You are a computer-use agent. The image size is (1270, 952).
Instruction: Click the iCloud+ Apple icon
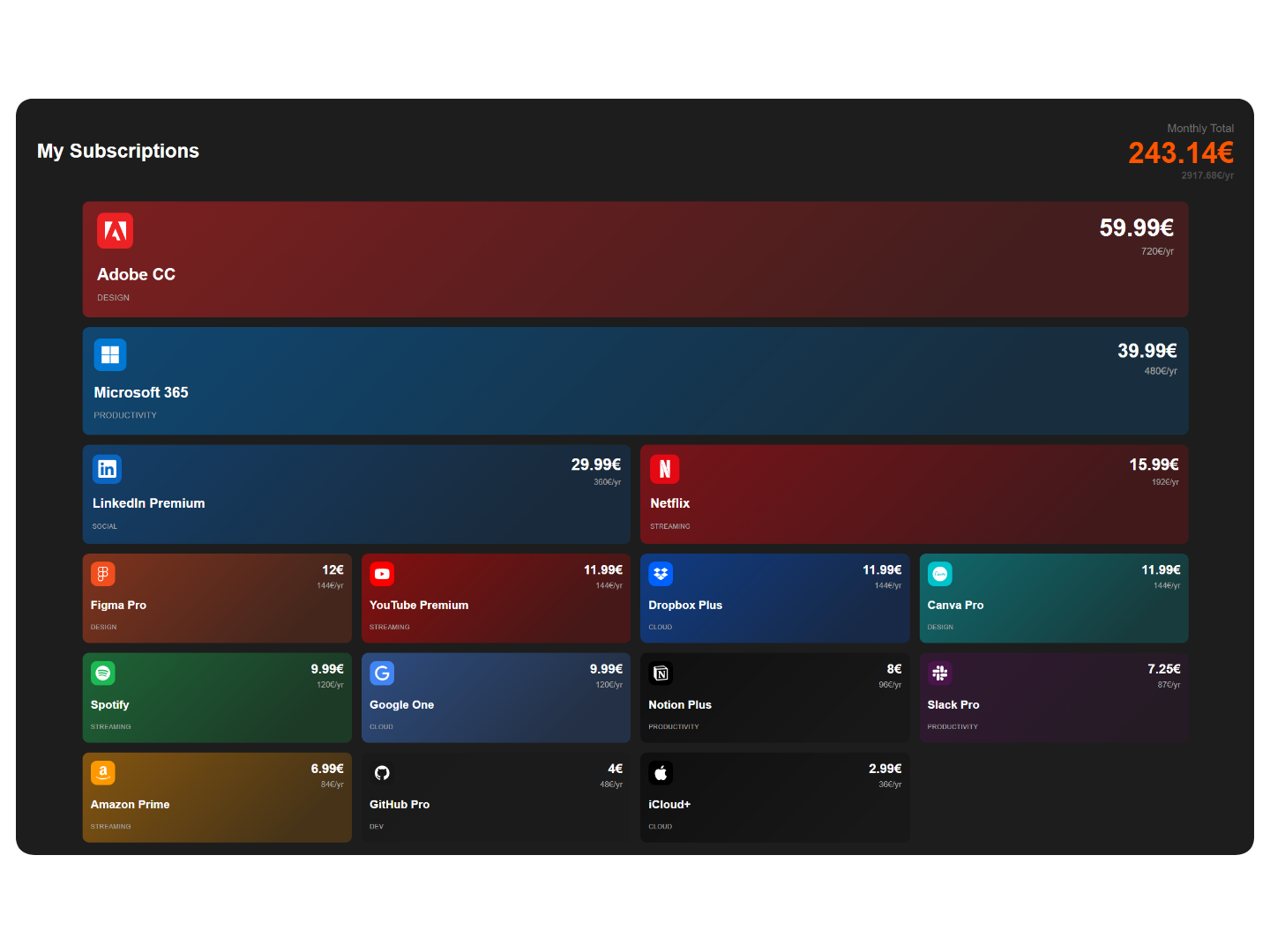coord(661,772)
